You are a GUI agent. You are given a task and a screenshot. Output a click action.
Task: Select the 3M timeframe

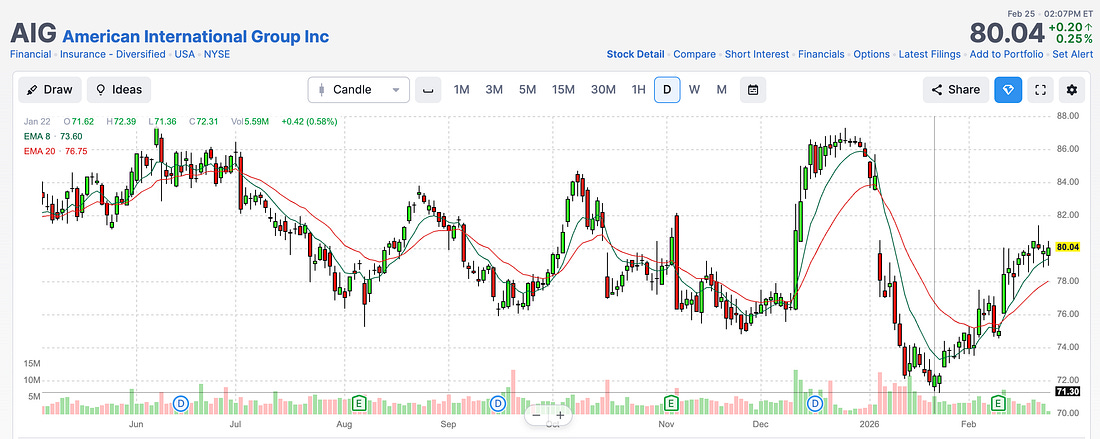tap(495, 90)
